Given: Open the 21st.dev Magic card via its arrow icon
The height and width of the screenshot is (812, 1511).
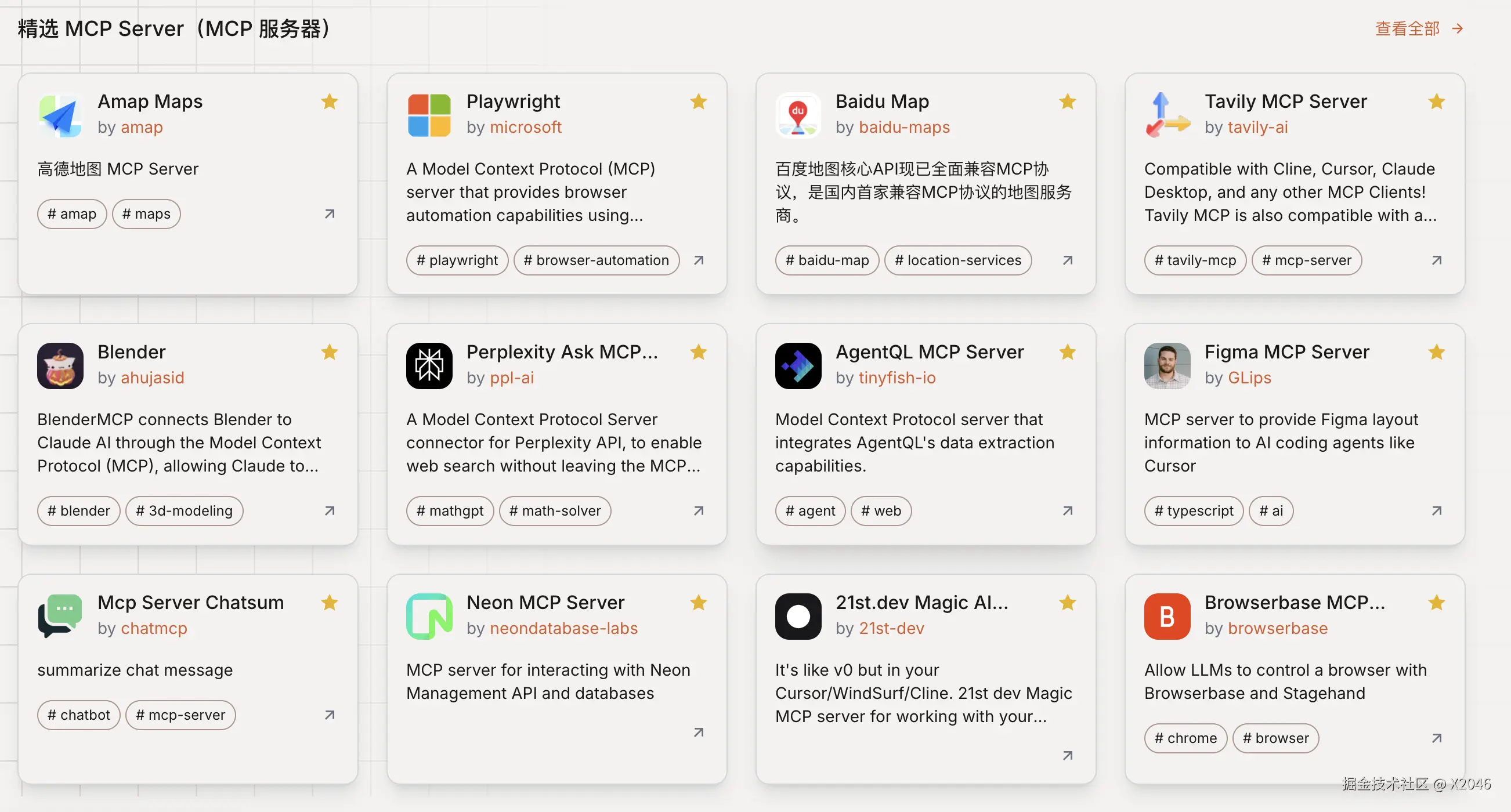Looking at the screenshot, I should (1068, 756).
